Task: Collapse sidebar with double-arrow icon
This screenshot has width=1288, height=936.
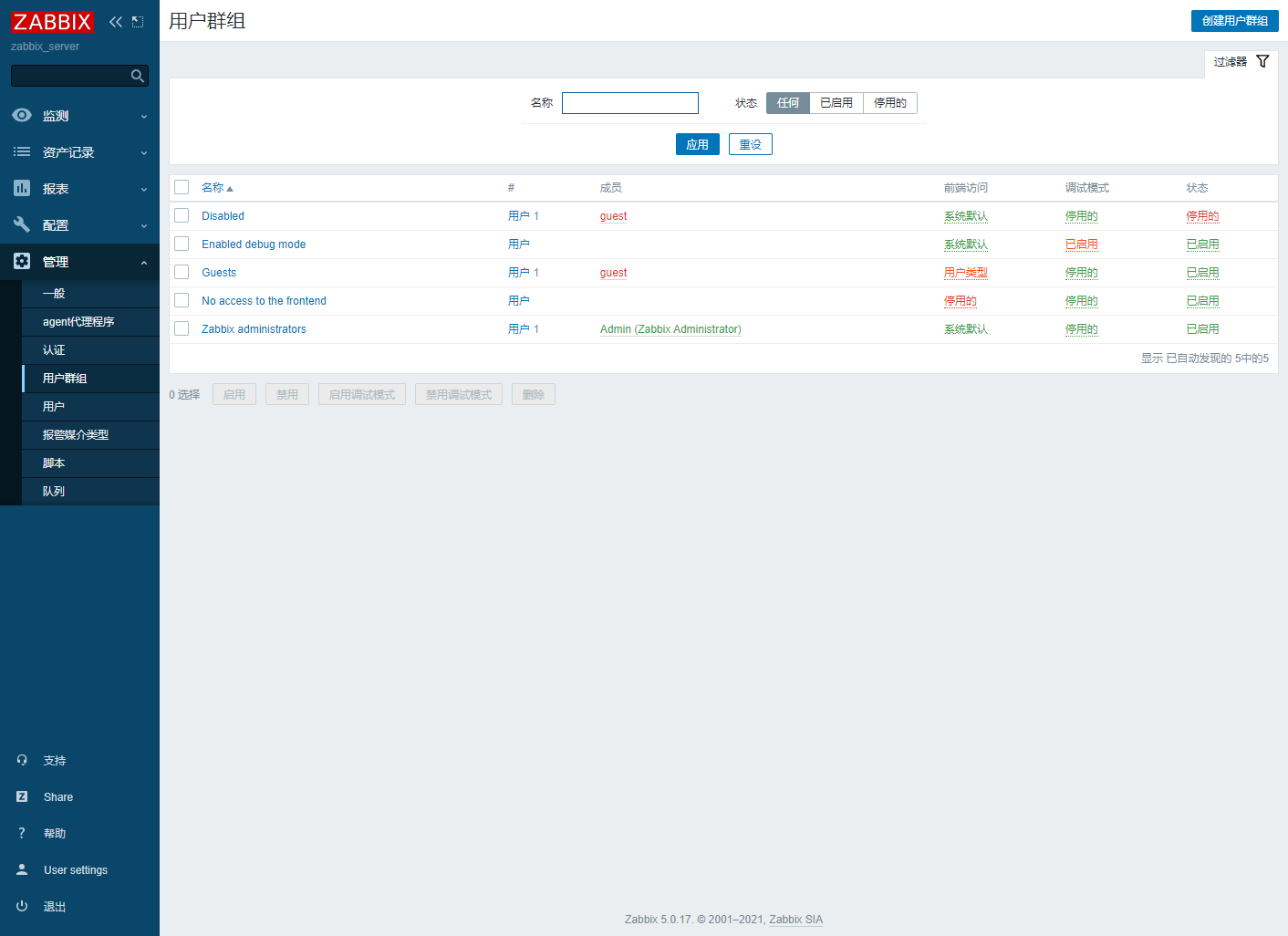Action: coord(116,22)
